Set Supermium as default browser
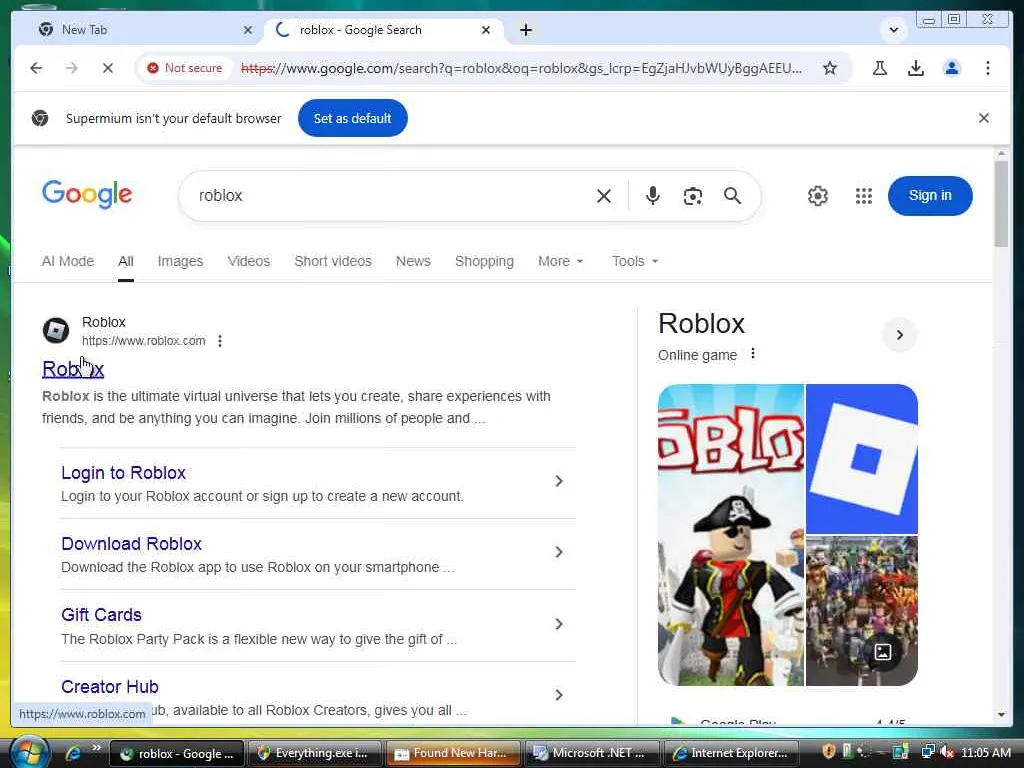The height and width of the screenshot is (768, 1024). [353, 118]
